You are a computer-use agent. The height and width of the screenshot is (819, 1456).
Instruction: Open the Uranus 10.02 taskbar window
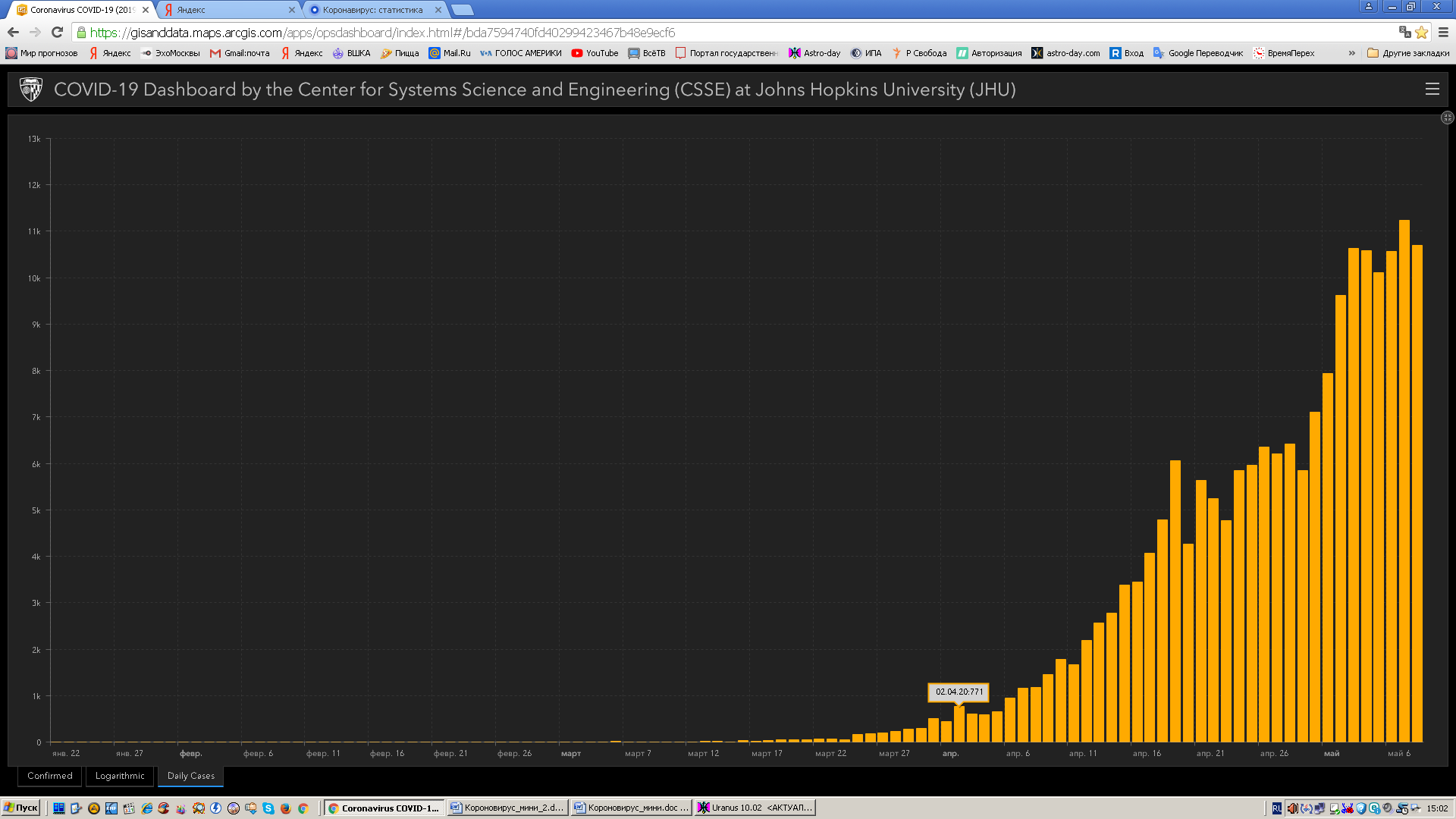[755, 808]
